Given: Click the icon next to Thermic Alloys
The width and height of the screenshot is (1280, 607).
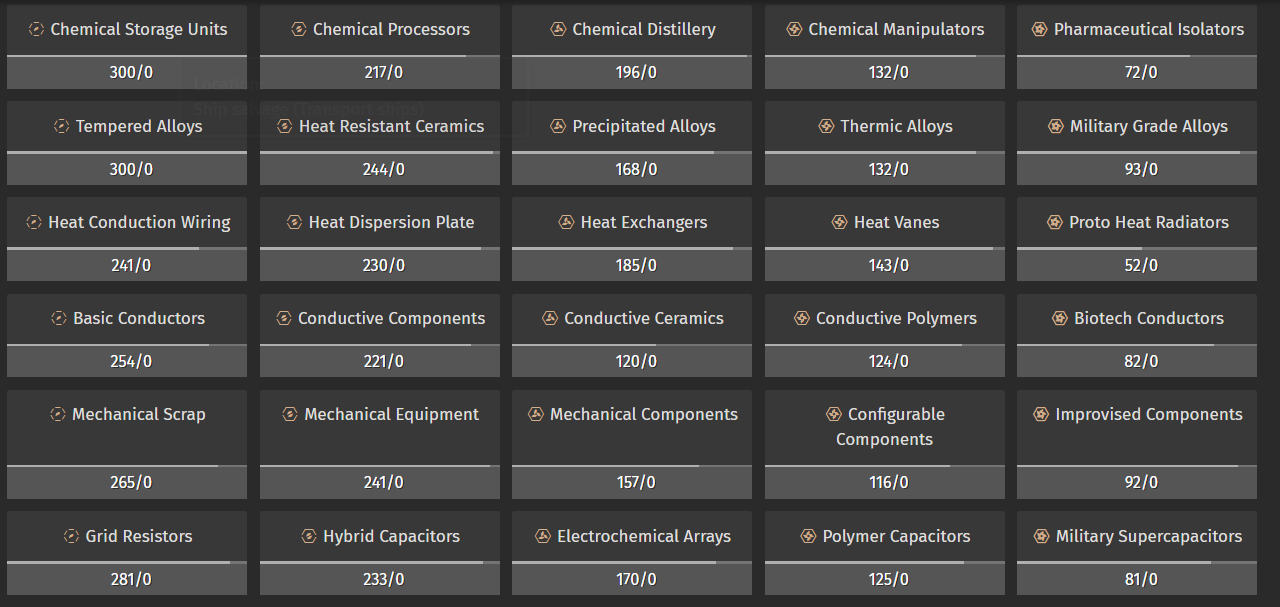Looking at the screenshot, I should click(826, 126).
